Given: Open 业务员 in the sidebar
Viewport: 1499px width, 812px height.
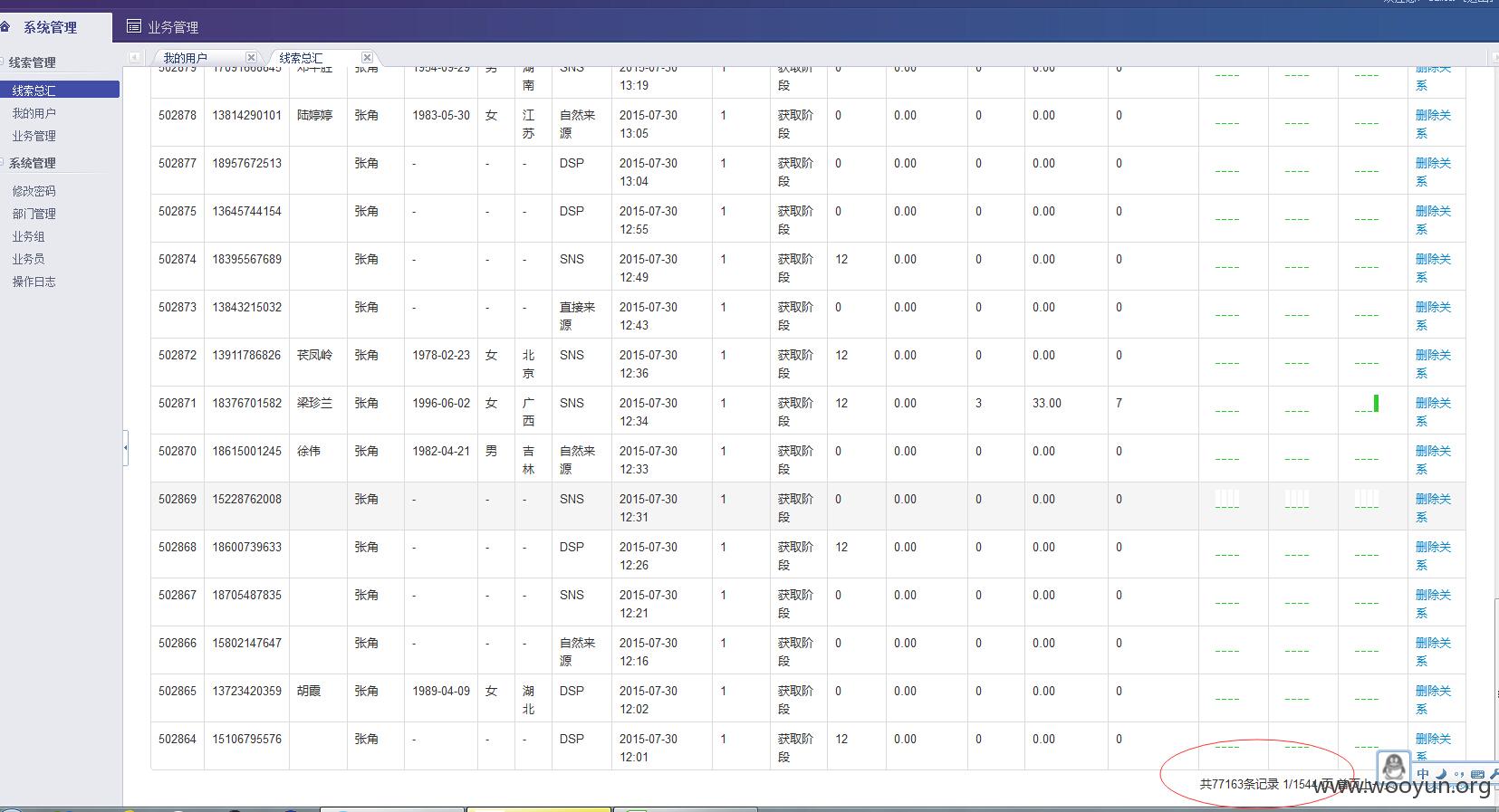Looking at the screenshot, I should point(28,259).
